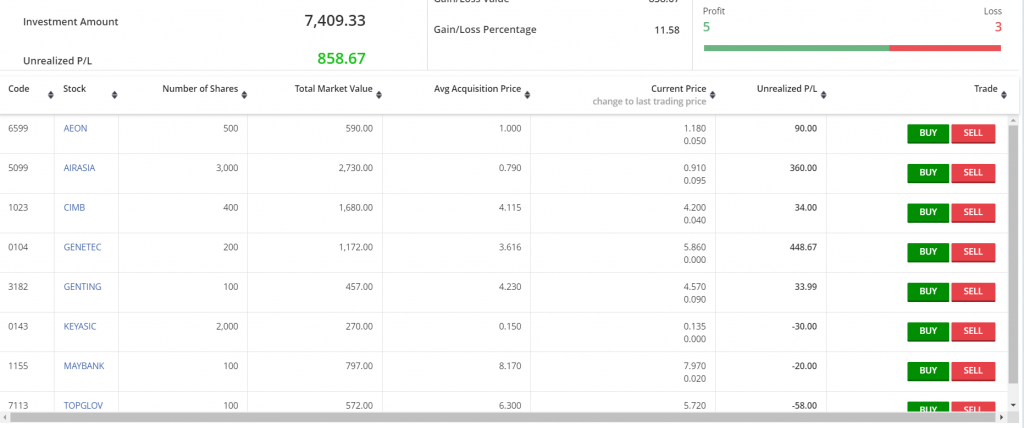Screen dimensions: 1024x428
Task: Click the Investment Amount value 7,409.33
Action: coord(335,20)
